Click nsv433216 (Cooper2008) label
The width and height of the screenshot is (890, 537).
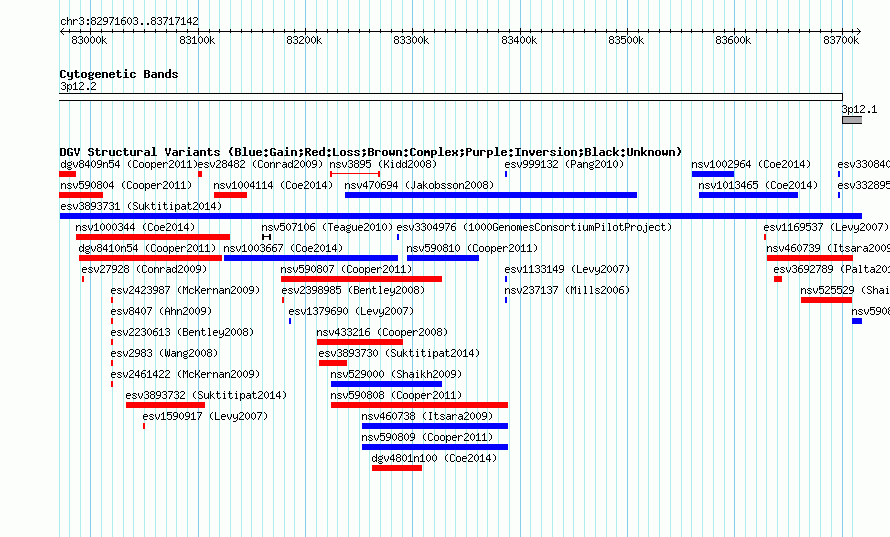point(382,333)
